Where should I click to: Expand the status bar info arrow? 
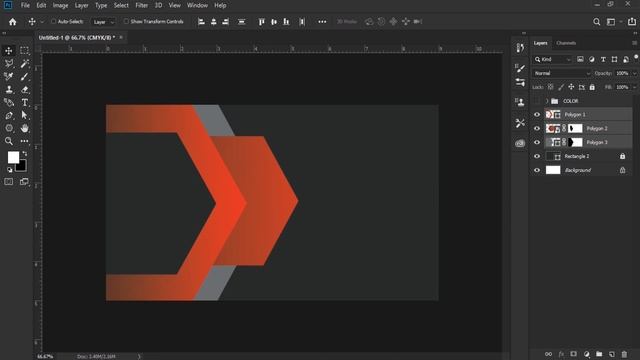point(139,357)
